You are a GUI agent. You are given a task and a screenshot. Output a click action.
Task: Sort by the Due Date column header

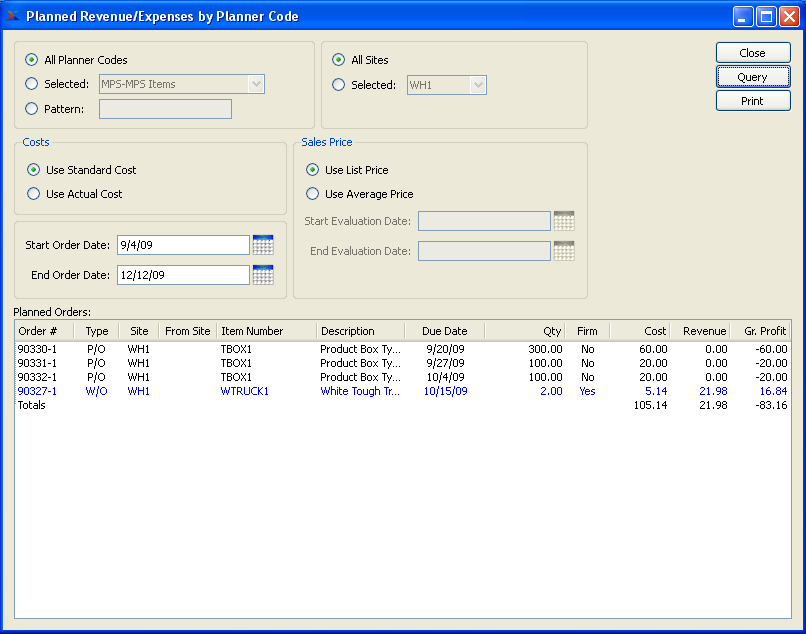click(x=444, y=331)
